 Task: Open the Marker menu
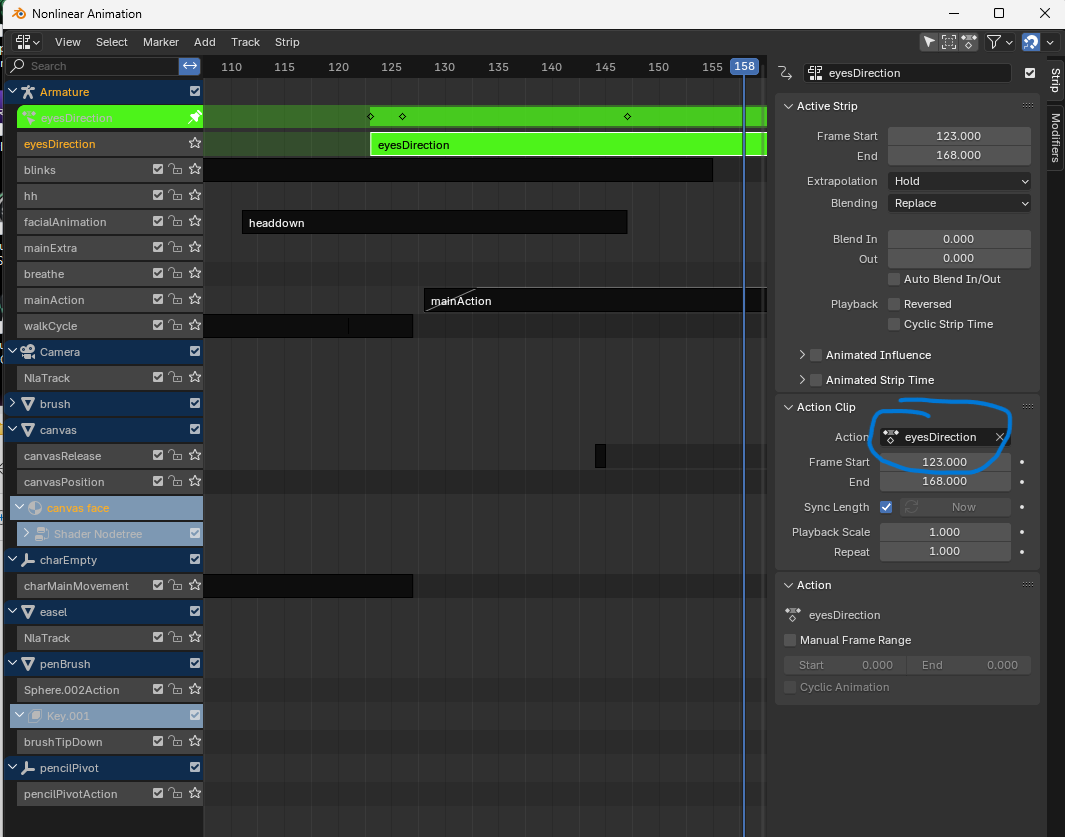(161, 42)
